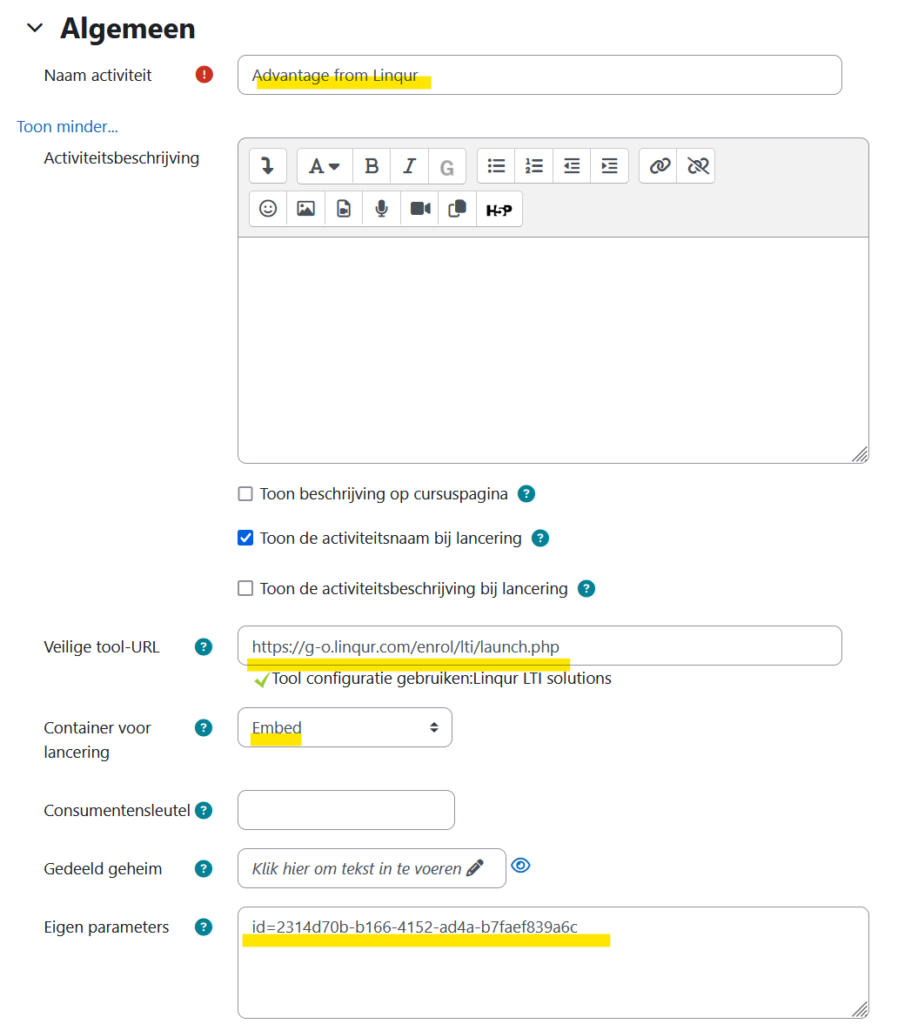Image resolution: width=898 pixels, height=1024 pixels.
Task: Open the 'Container voor lancering' Embed dropdown
Action: (344, 728)
